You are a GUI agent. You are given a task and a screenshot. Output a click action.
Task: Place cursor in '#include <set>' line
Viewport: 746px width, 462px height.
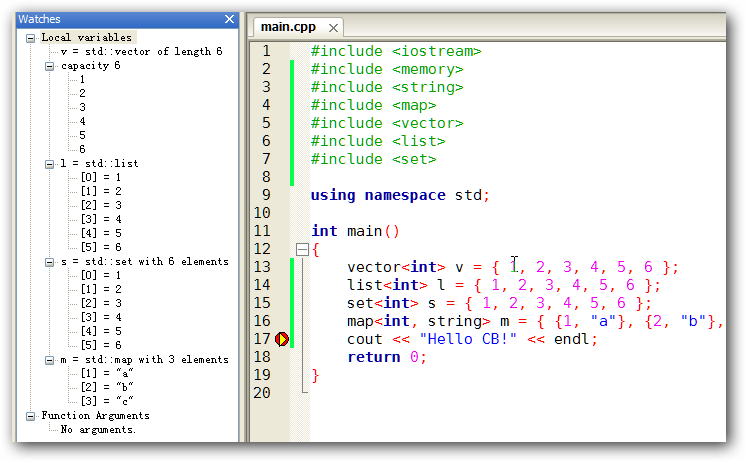373,159
